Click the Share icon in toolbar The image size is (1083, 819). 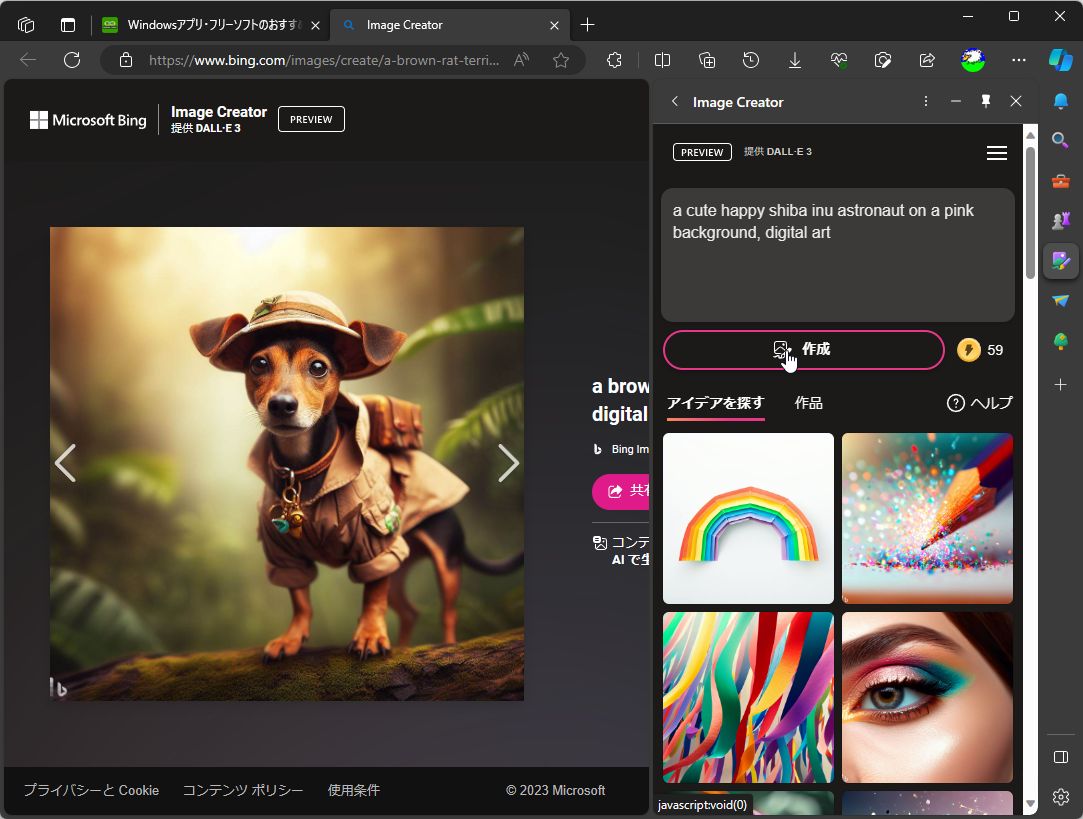[x=927, y=60]
